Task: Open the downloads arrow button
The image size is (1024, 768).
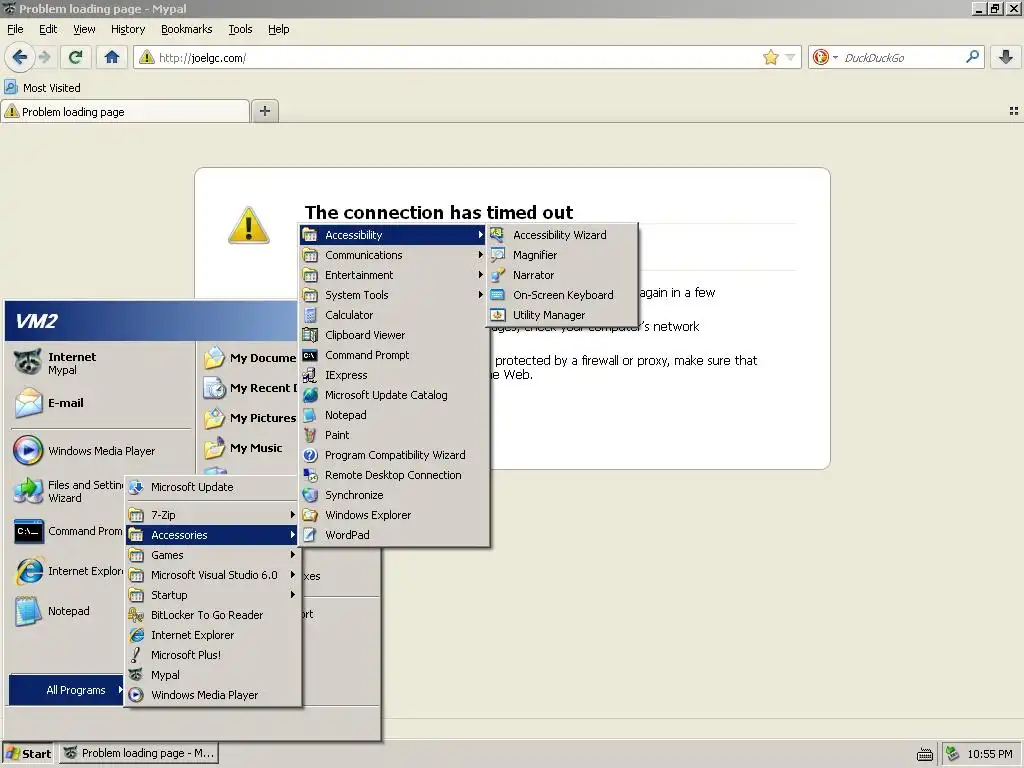Action: 1006,57
